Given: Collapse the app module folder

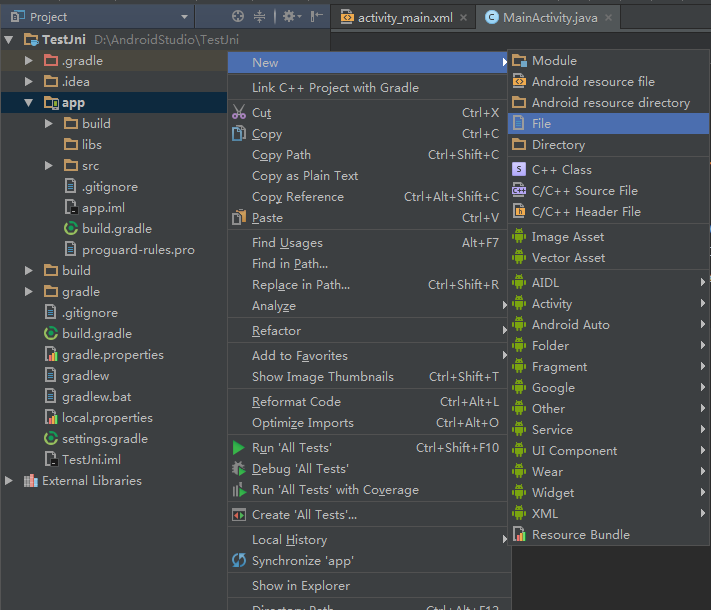Looking at the screenshot, I should click(x=29, y=103).
